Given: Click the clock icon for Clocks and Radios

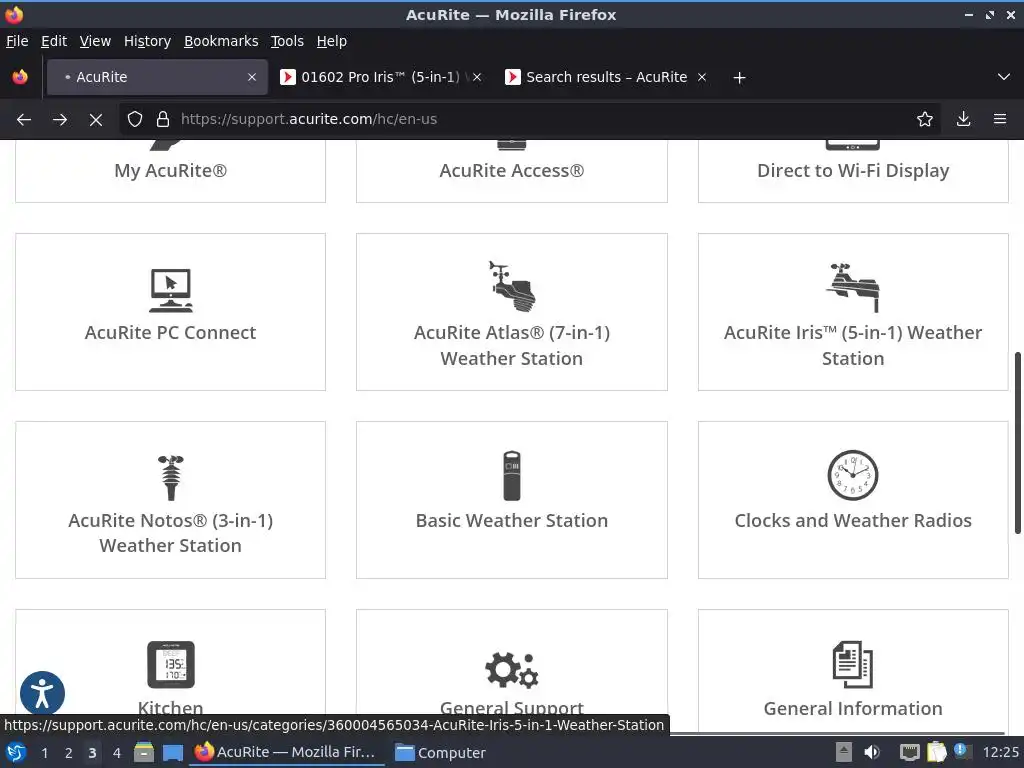Looking at the screenshot, I should point(853,475).
